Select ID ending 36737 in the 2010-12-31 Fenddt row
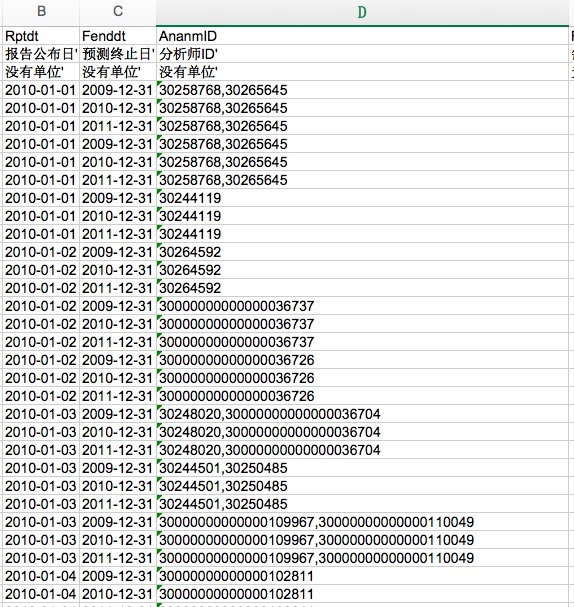 point(362,324)
